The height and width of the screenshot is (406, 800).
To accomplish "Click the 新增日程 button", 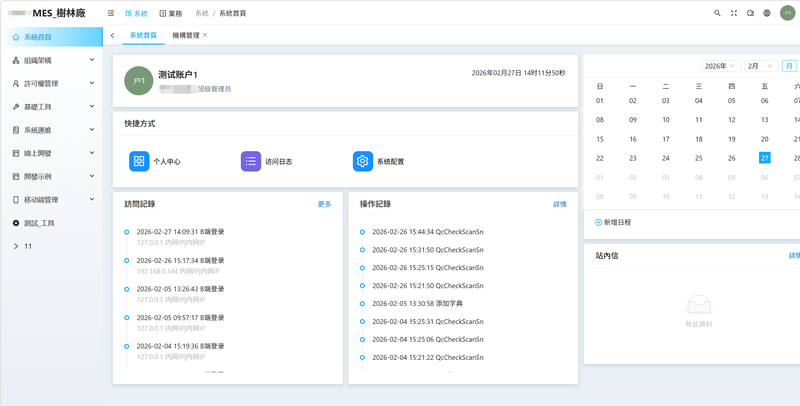I will point(613,222).
